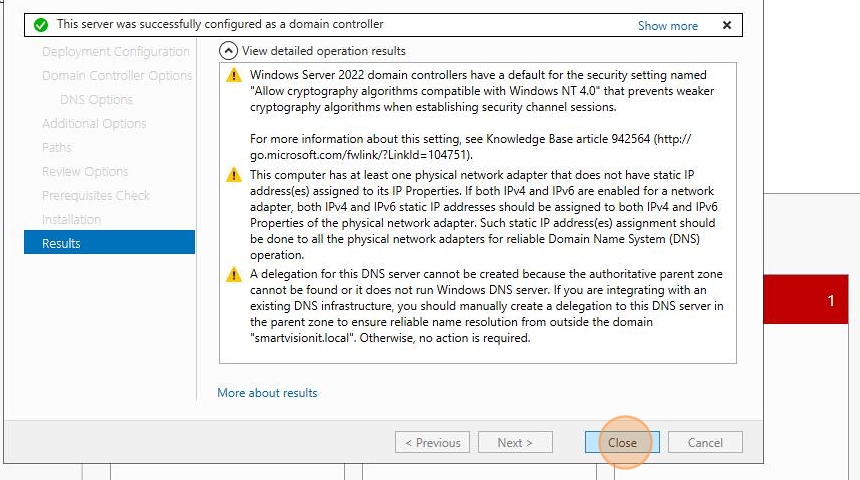Click the View detailed operation results label
The width and height of the screenshot is (860, 480).
[x=324, y=51]
